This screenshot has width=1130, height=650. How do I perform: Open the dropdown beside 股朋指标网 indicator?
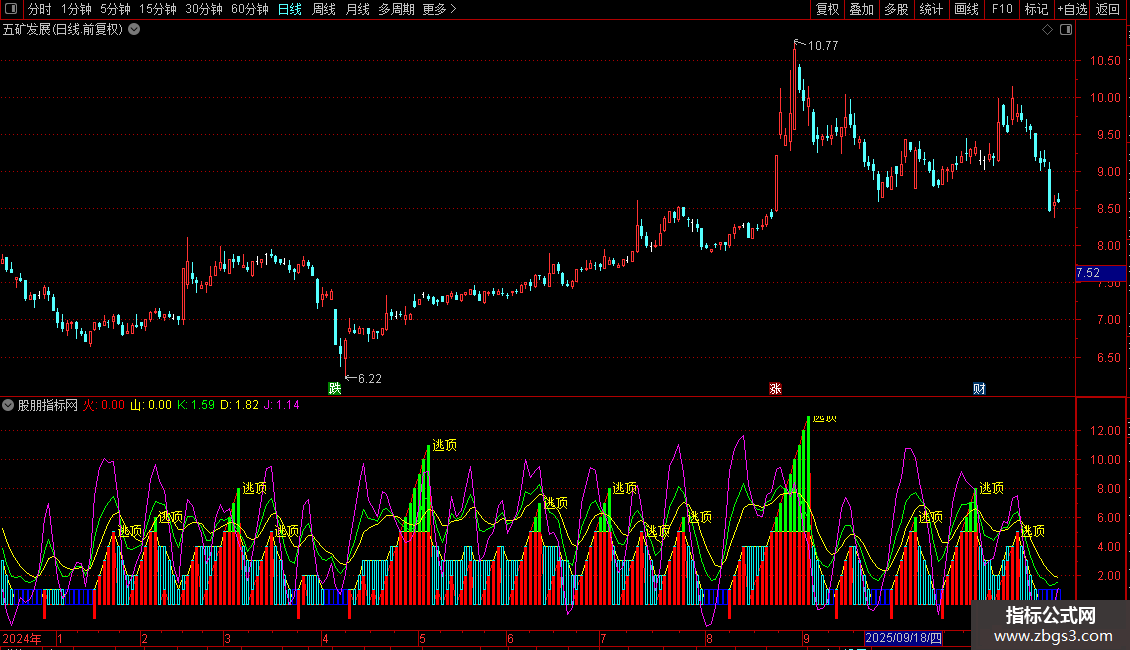[x=8, y=405]
